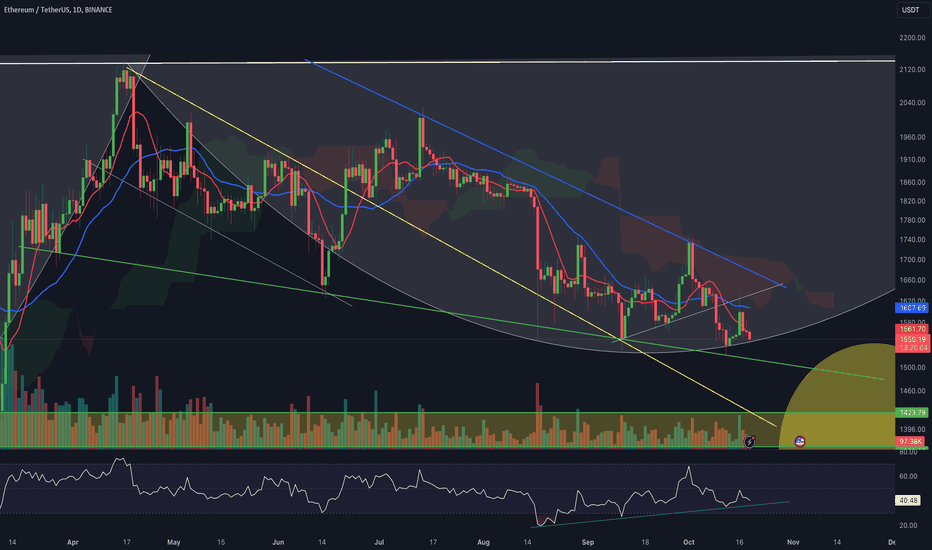This screenshot has width=932, height=550.
Task: Click the Nov date label on time axis
Action: (x=792, y=542)
